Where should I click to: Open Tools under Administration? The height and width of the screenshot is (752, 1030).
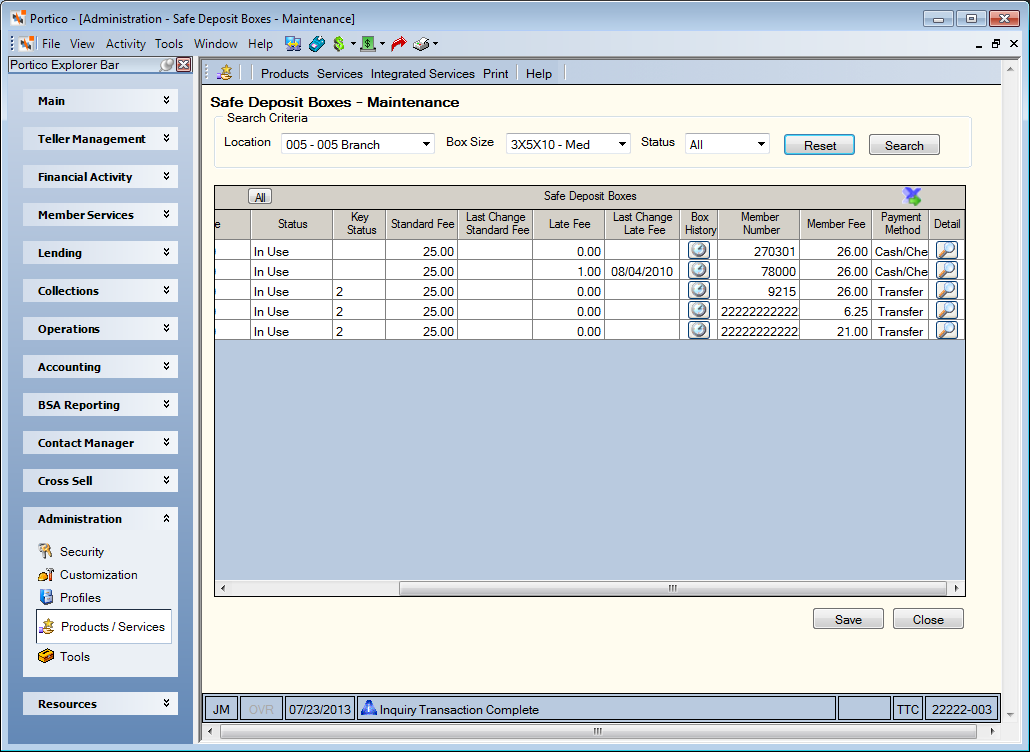[64, 657]
